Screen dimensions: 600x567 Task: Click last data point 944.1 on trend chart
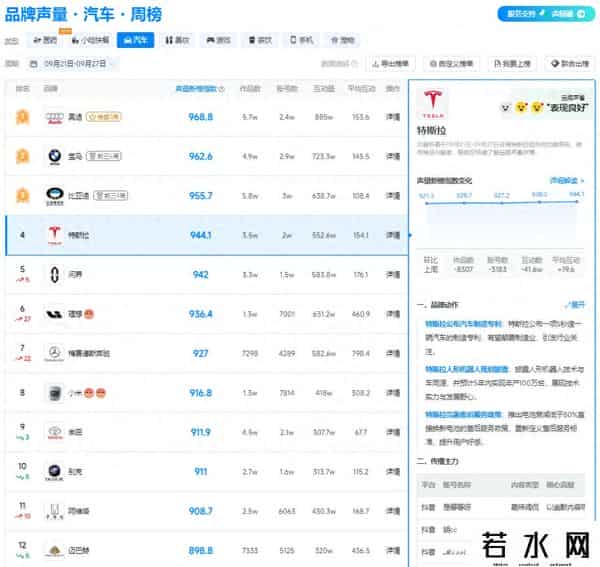pos(577,200)
